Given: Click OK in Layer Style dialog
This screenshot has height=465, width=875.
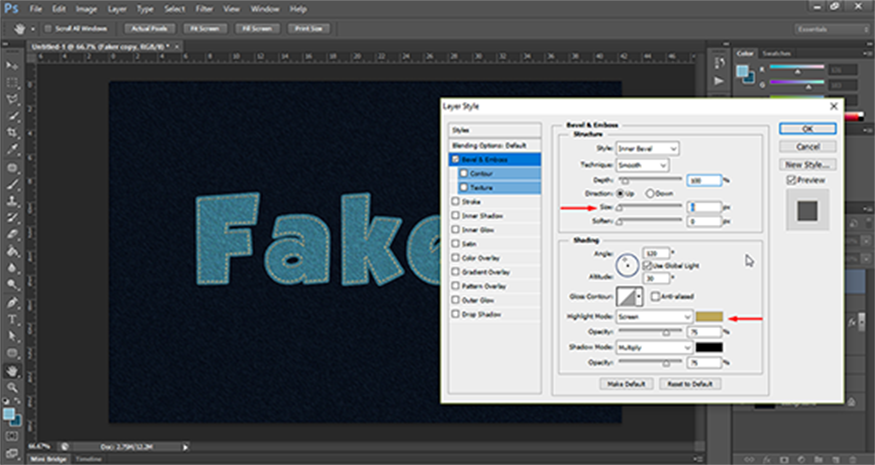Looking at the screenshot, I should click(808, 128).
